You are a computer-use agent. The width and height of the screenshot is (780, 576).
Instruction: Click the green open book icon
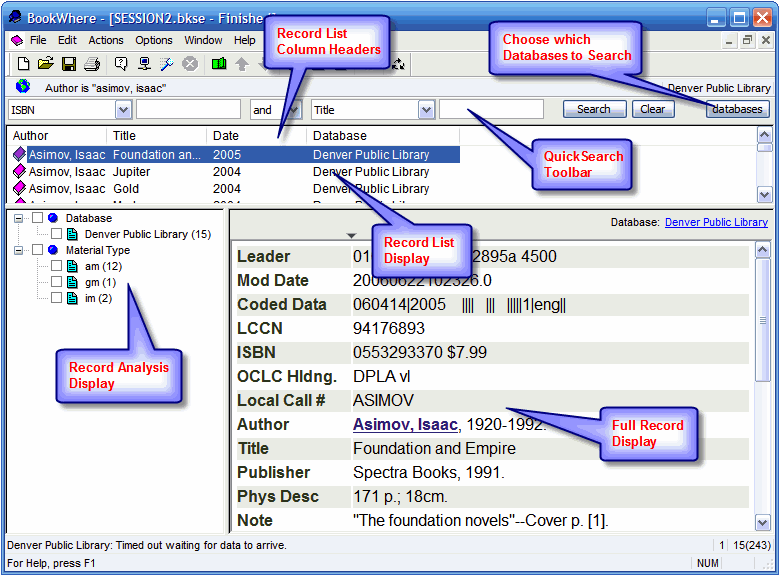(219, 64)
